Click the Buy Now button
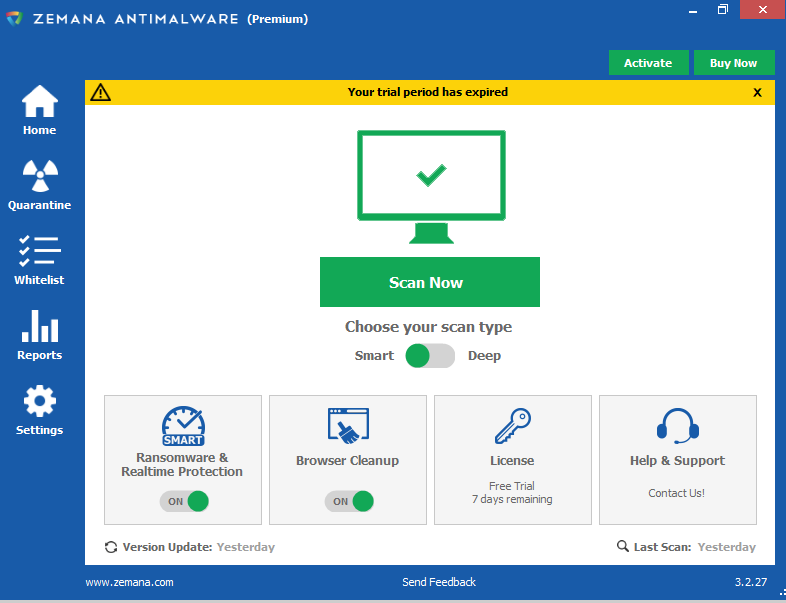The width and height of the screenshot is (786, 603). (734, 63)
